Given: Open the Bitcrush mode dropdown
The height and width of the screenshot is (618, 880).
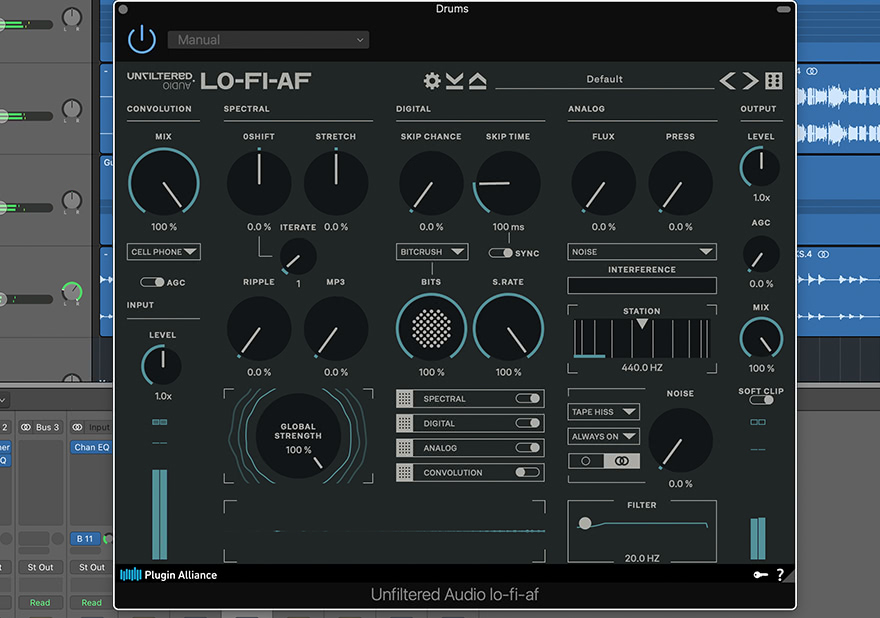Looking at the screenshot, I should 432,252.
